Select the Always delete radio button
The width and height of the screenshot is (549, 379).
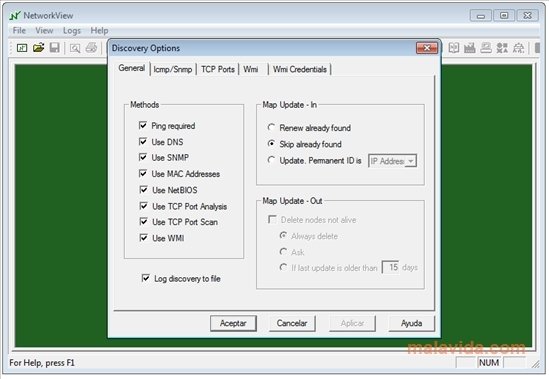point(283,236)
